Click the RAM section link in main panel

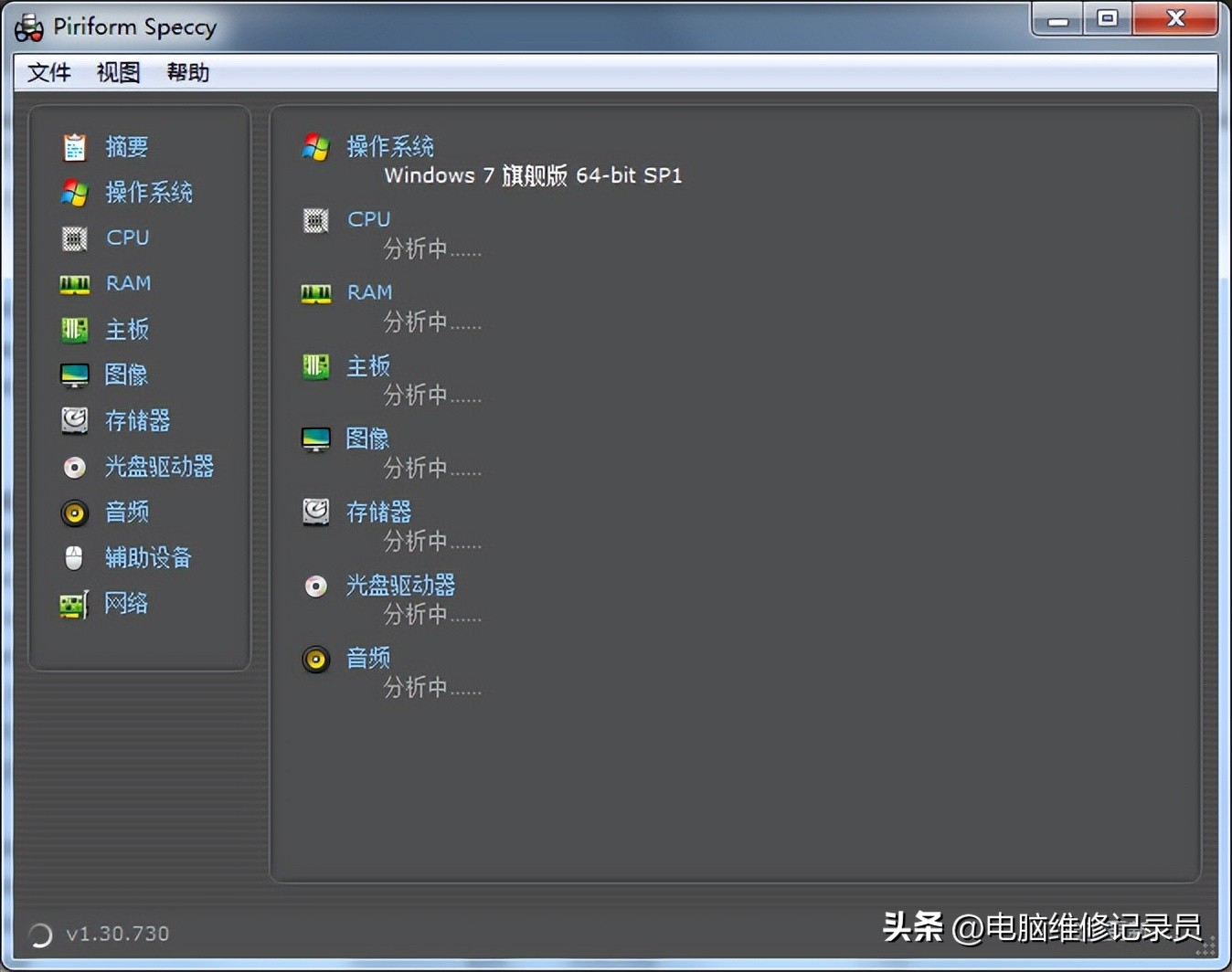tap(369, 292)
